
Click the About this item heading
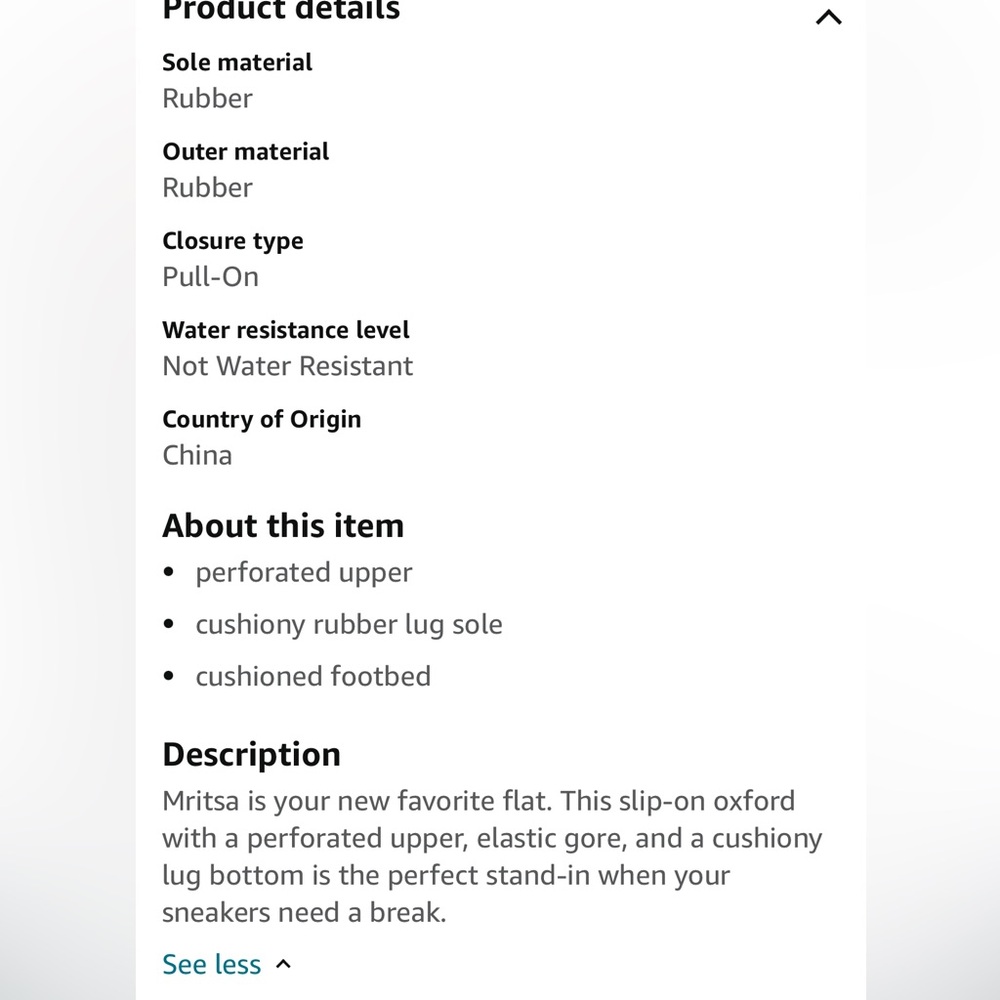click(283, 526)
